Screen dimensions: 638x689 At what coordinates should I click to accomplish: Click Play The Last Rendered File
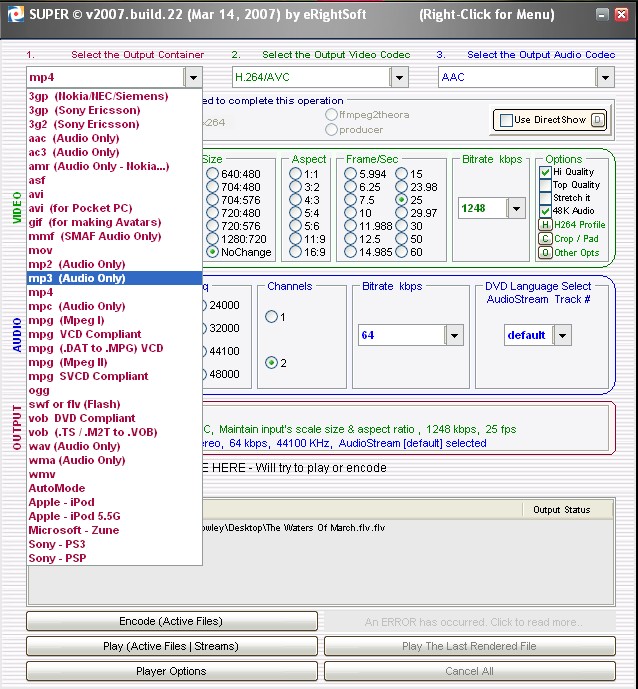tap(470, 646)
